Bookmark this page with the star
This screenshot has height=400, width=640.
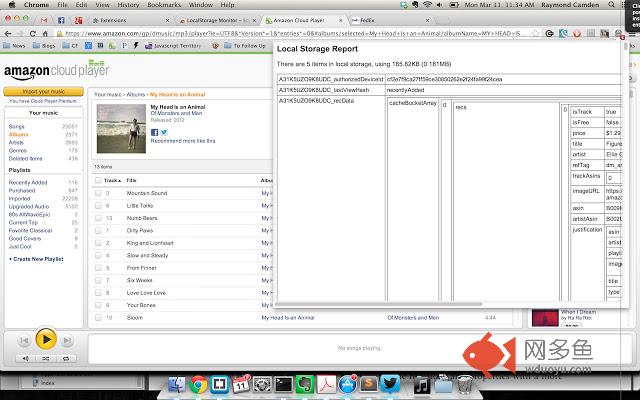point(536,33)
